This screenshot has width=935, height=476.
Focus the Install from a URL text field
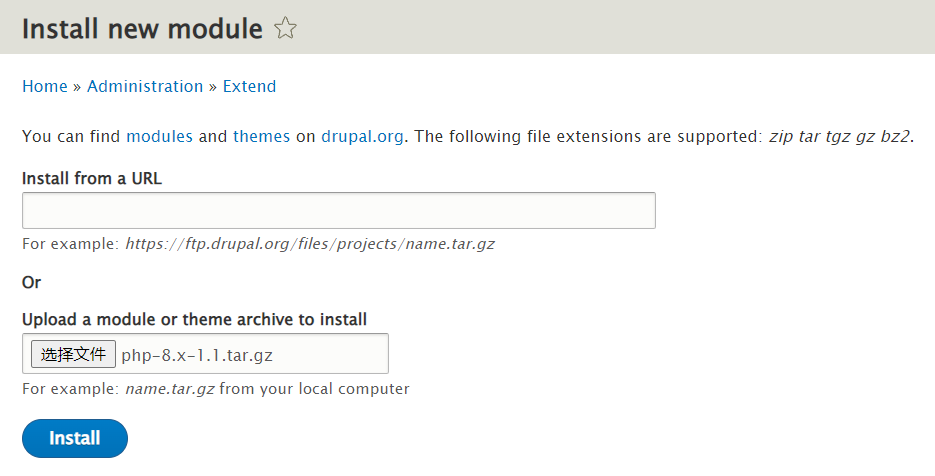coord(338,211)
